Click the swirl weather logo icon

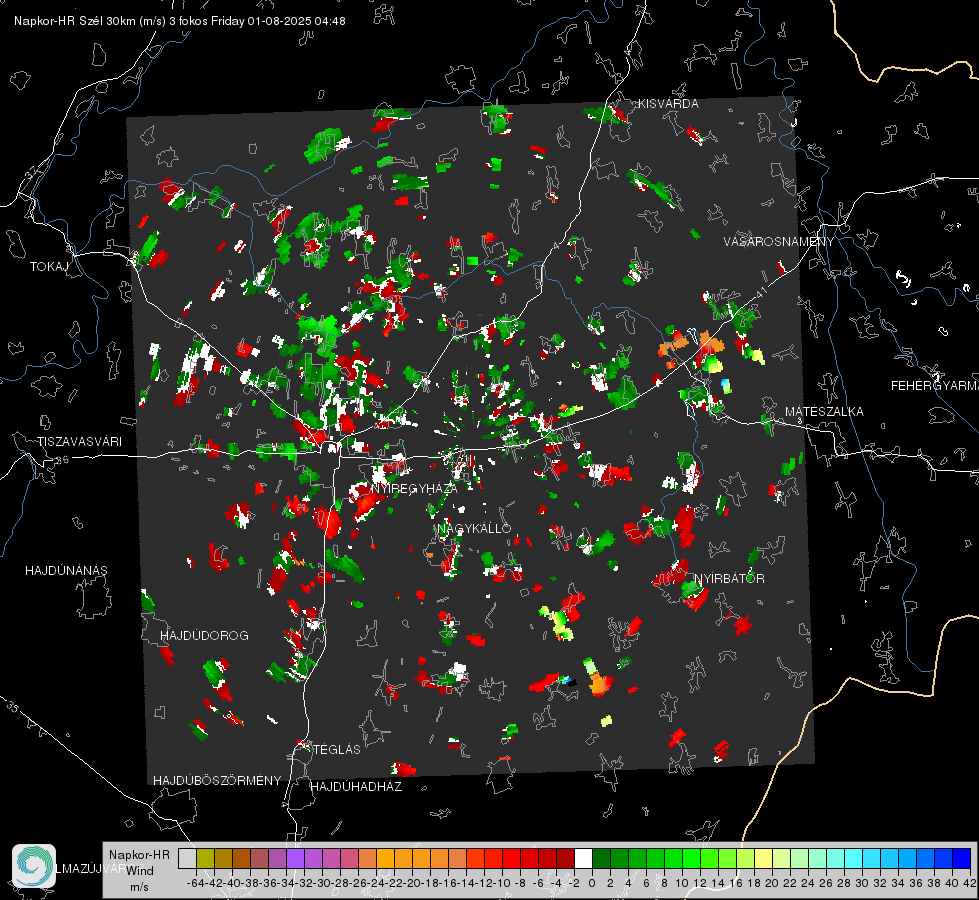coord(34,866)
